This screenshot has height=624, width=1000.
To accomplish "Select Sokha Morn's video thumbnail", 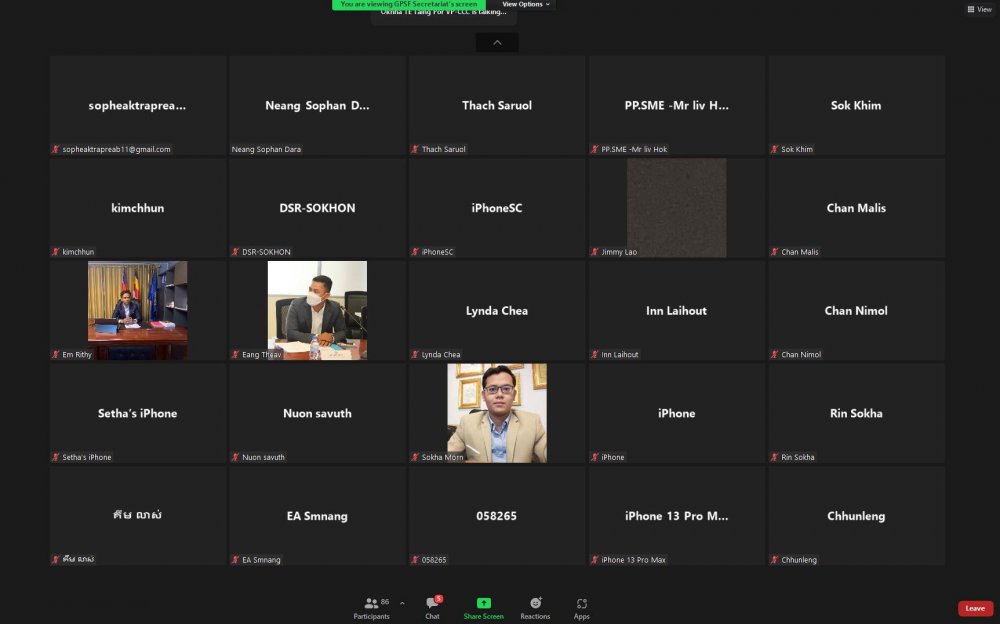I will click(497, 412).
